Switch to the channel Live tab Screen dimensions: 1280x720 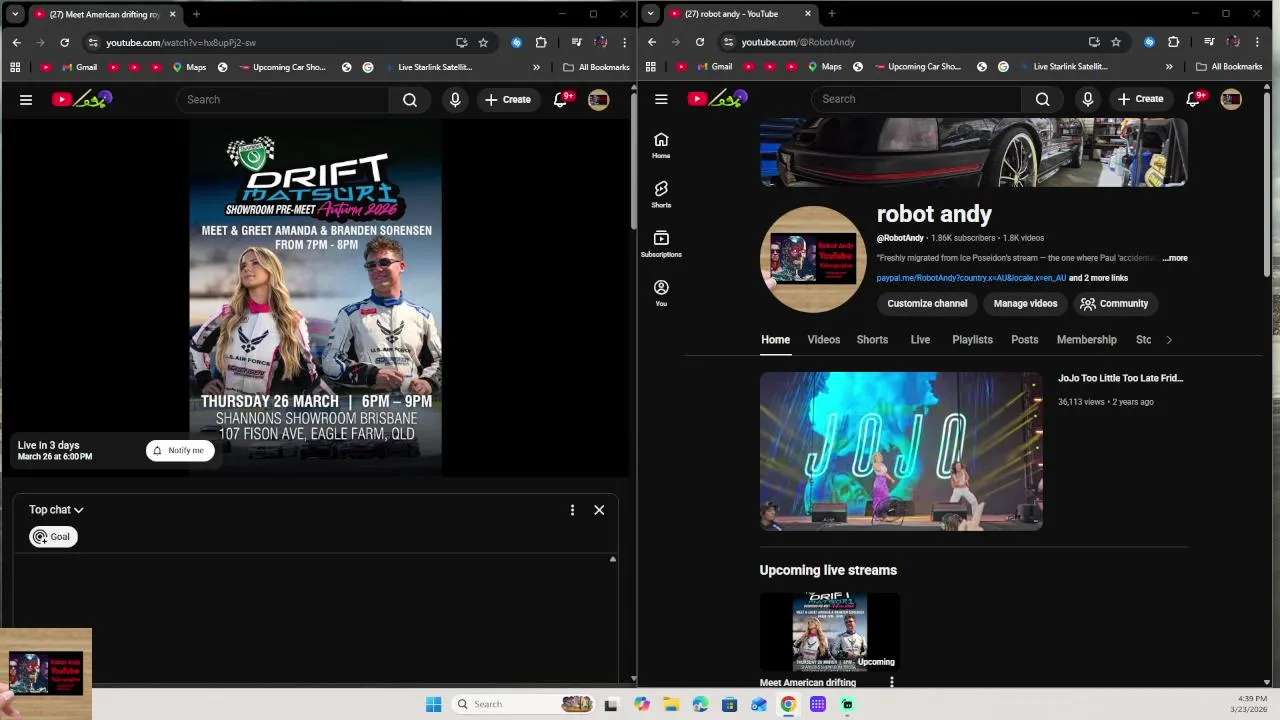tap(920, 340)
